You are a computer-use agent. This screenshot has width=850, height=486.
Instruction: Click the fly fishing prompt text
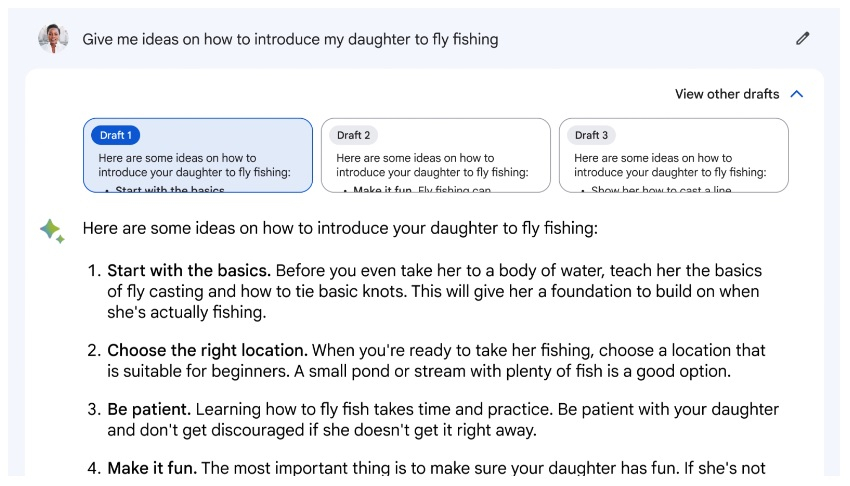290,39
